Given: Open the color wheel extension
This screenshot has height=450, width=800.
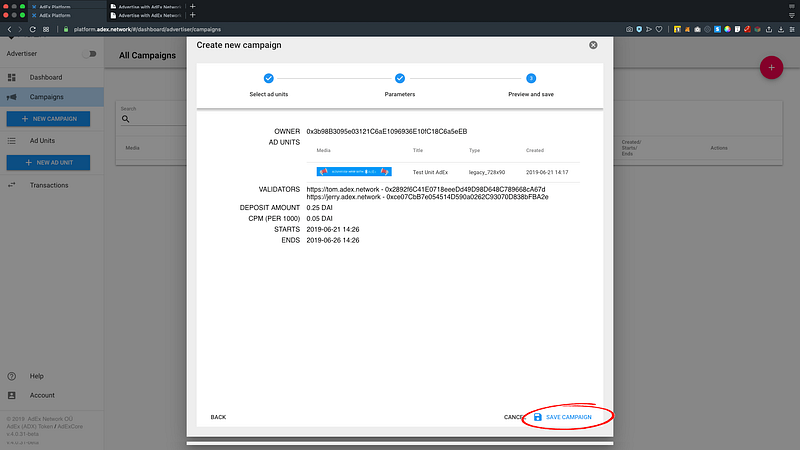Looking at the screenshot, I should pos(727,30).
